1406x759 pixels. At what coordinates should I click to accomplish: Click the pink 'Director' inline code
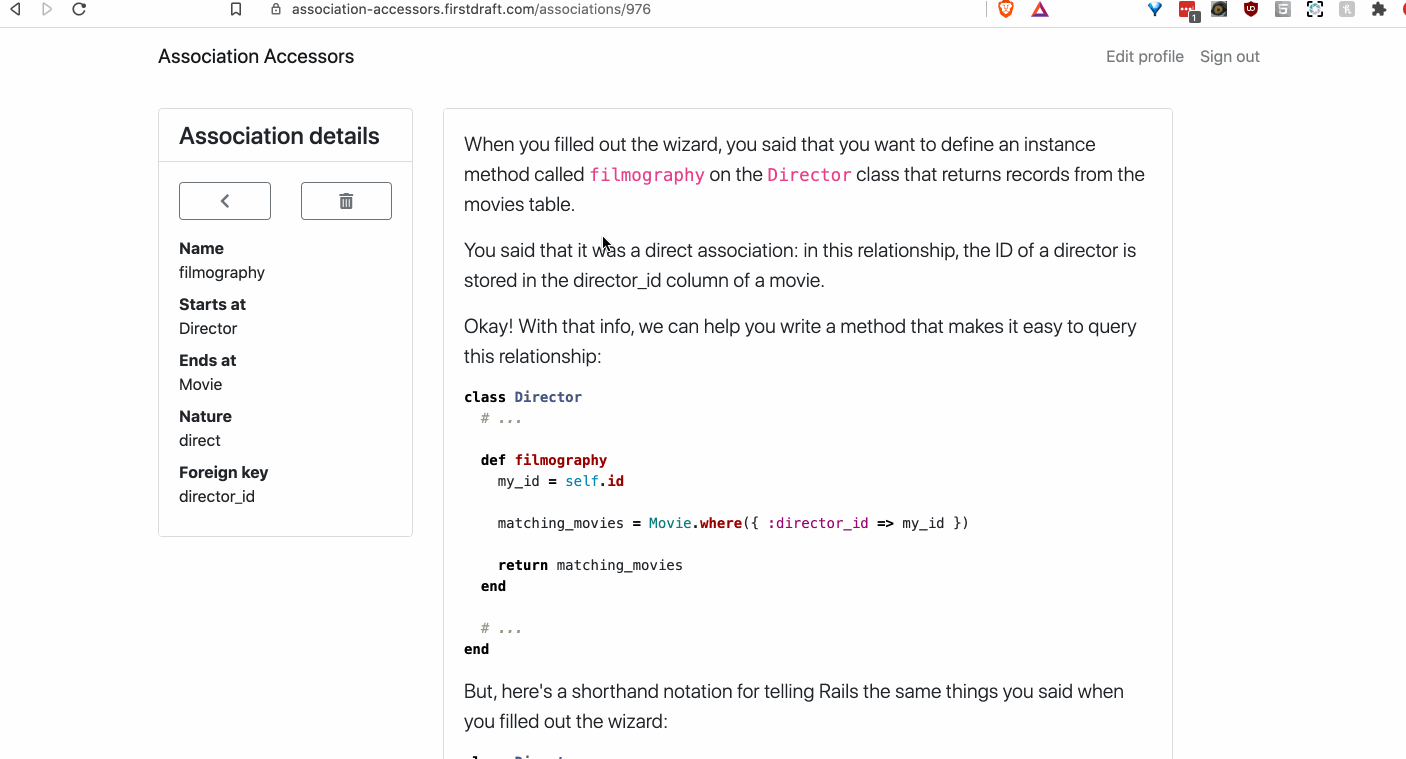pos(809,175)
